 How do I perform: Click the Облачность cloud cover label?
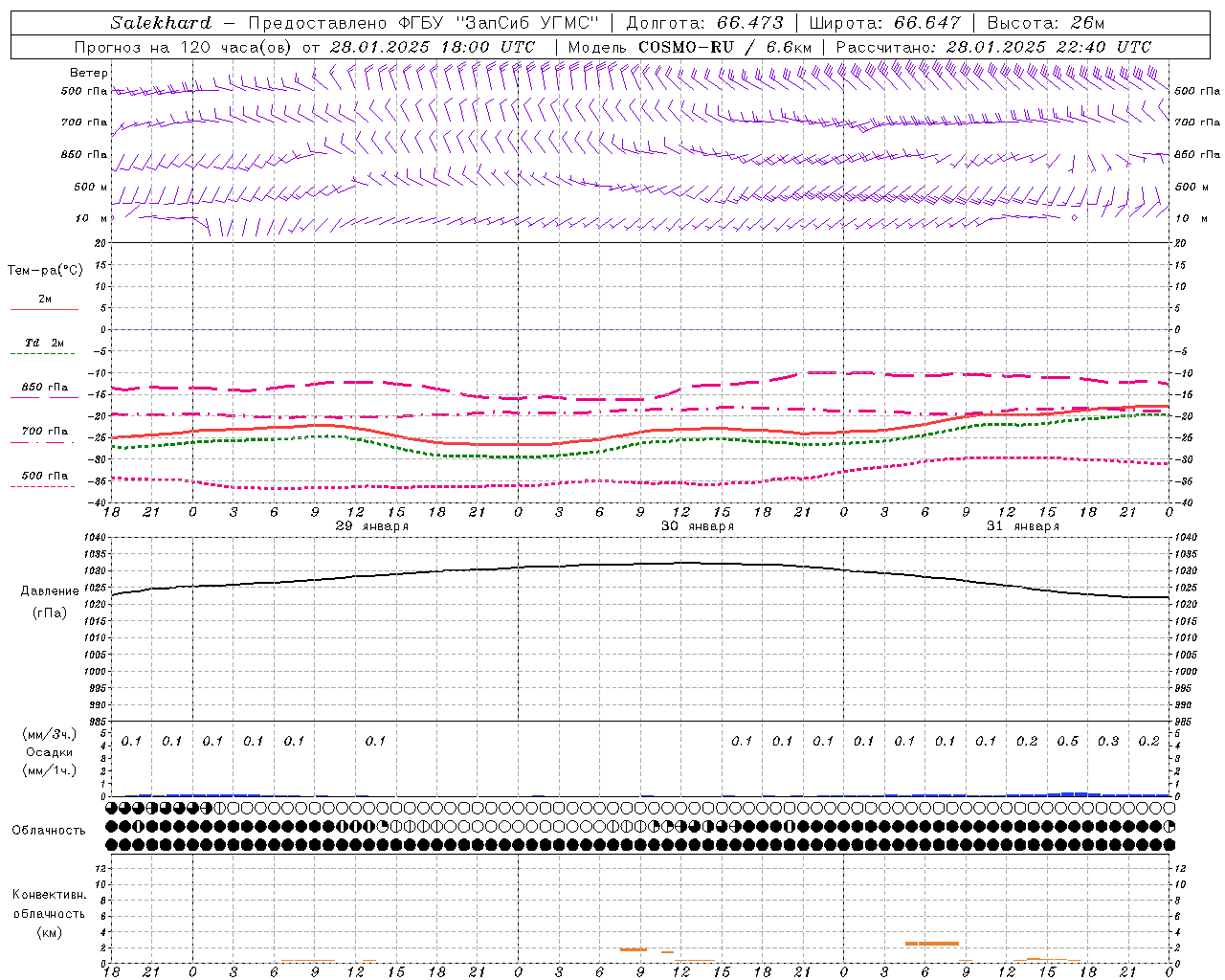click(x=49, y=831)
